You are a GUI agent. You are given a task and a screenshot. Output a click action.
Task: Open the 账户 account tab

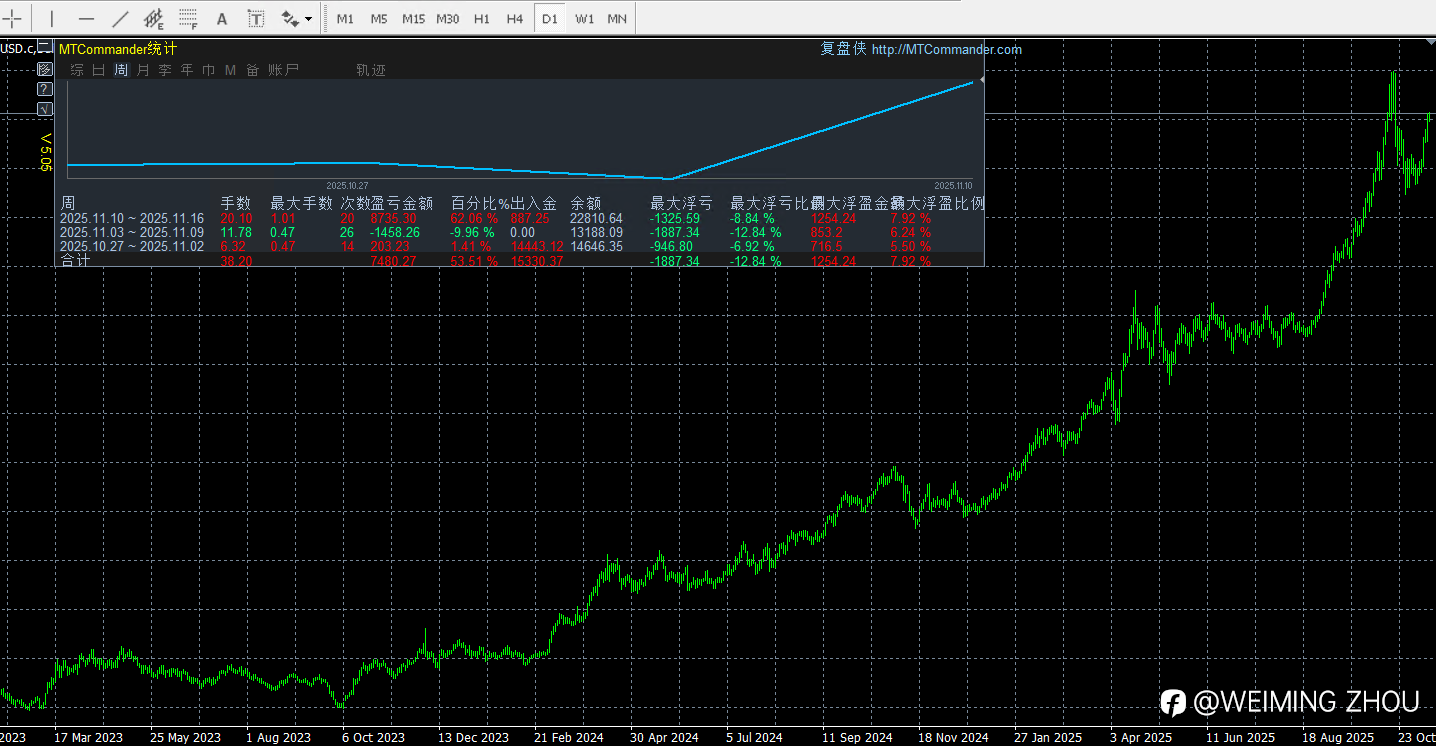click(x=283, y=70)
